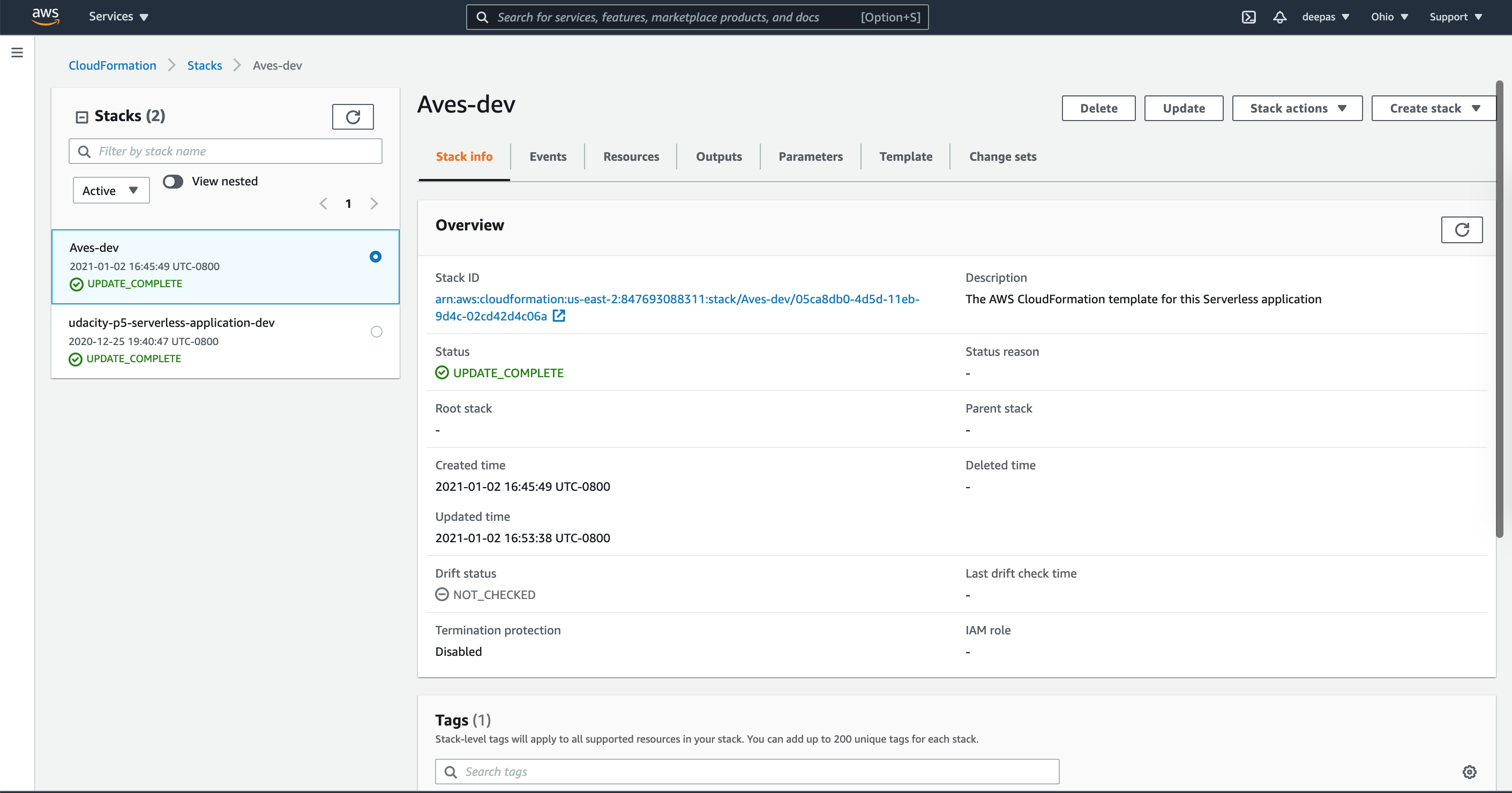
Task: Open tags preferences gear icon
Action: (x=1469, y=772)
